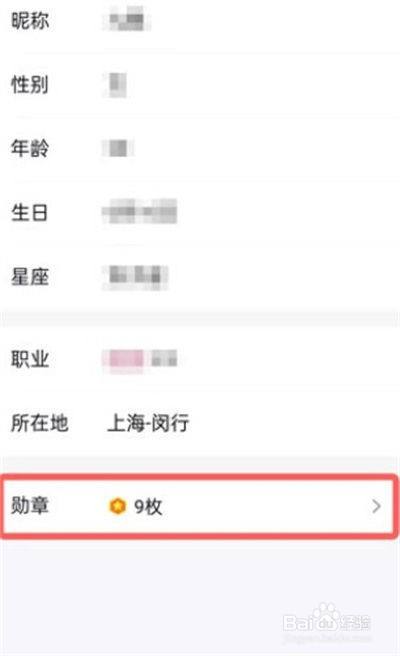Pick the blurred birthday date value
Viewport: 400px width, 656px height.
140,212
